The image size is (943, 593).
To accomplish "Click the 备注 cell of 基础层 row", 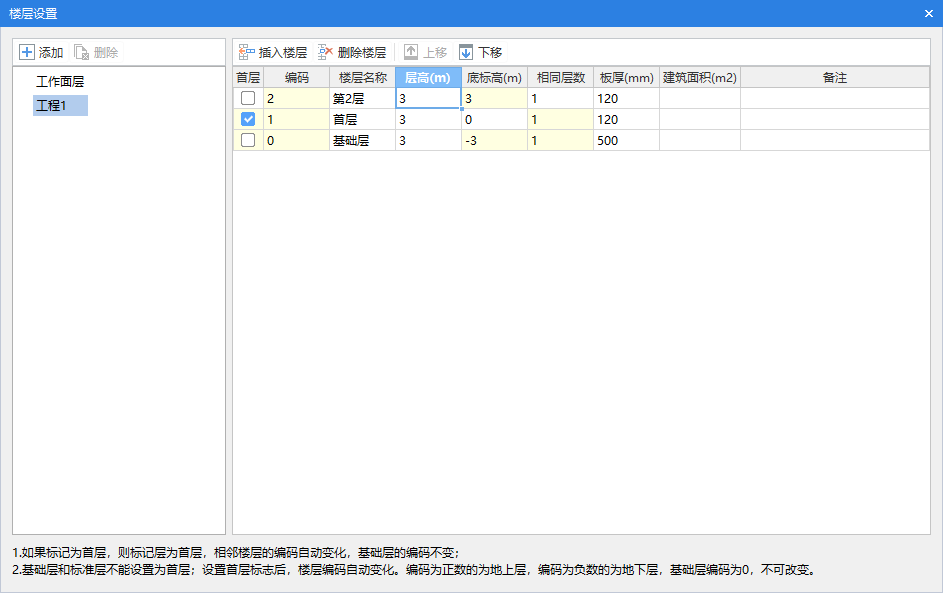I will pyautogui.click(x=834, y=140).
